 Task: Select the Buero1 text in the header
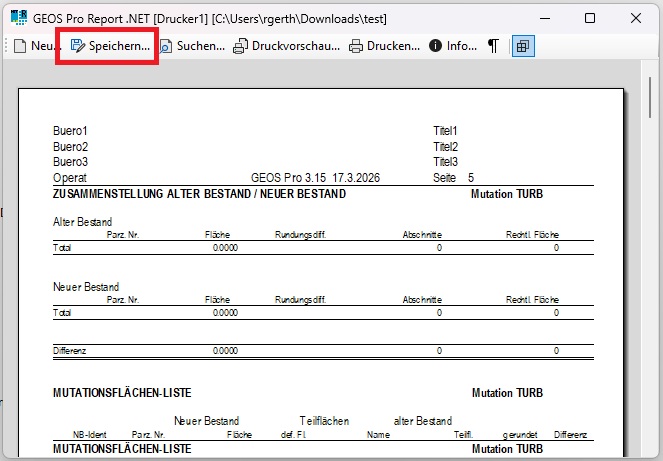tap(70, 131)
